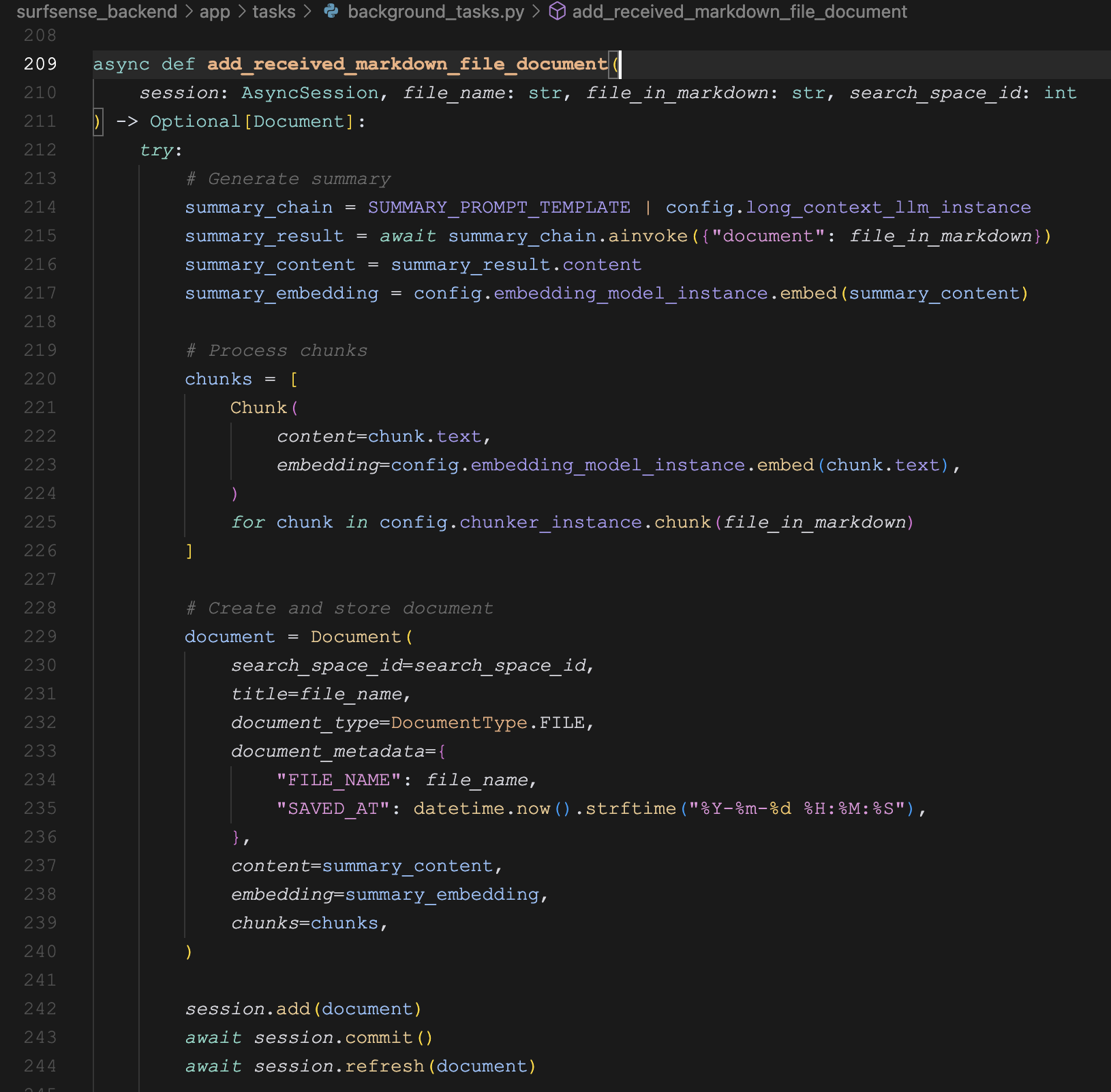Click line number 229 in the gutter
Viewport: 1111px width, 1092px height.
(40, 637)
